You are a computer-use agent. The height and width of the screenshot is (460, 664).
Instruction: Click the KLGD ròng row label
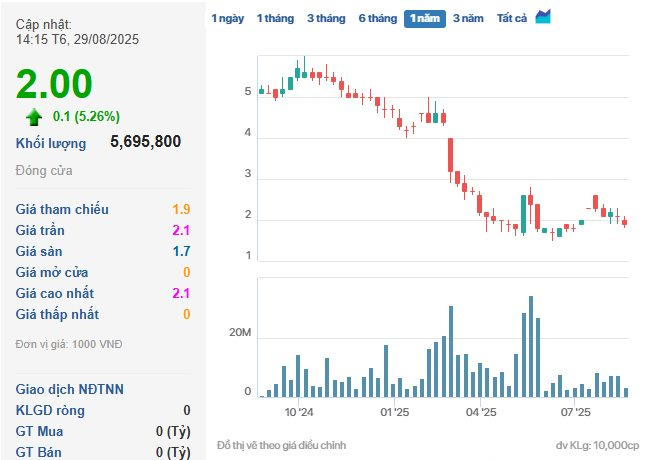(x=53, y=411)
